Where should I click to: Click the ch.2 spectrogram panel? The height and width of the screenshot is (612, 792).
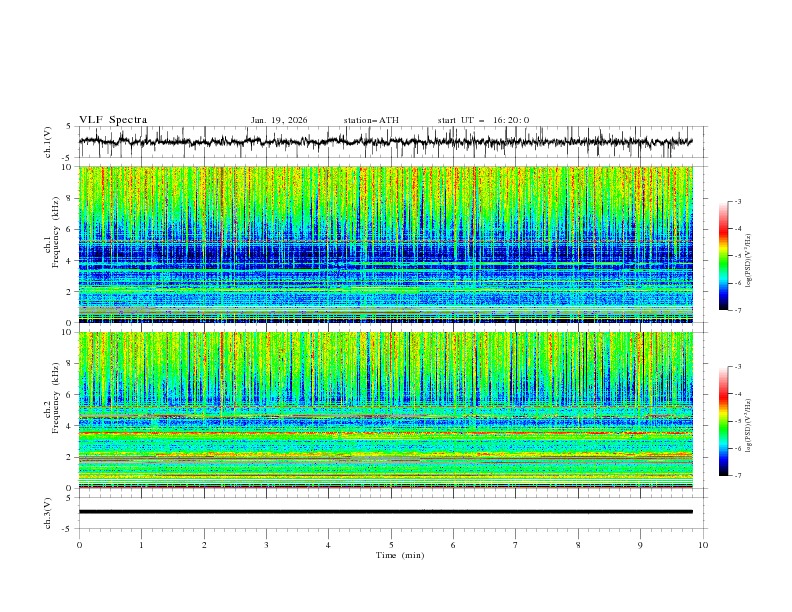click(385, 410)
